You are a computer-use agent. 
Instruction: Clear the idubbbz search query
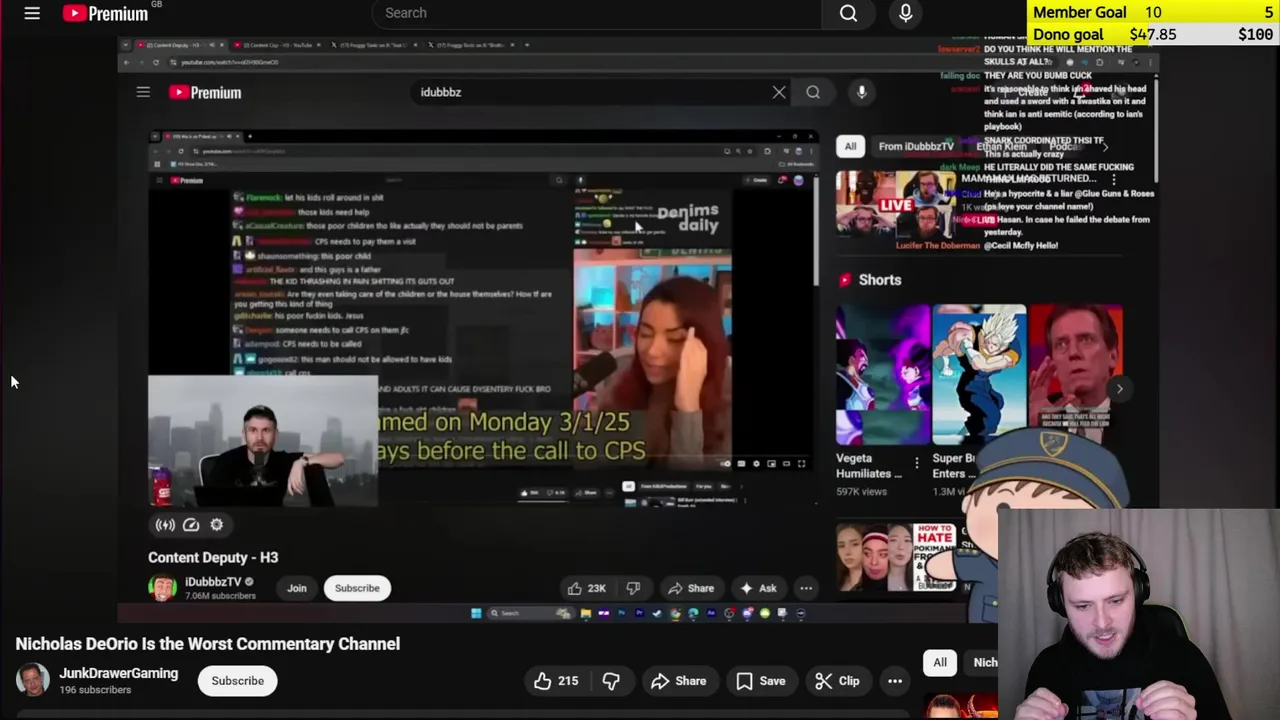coord(779,92)
